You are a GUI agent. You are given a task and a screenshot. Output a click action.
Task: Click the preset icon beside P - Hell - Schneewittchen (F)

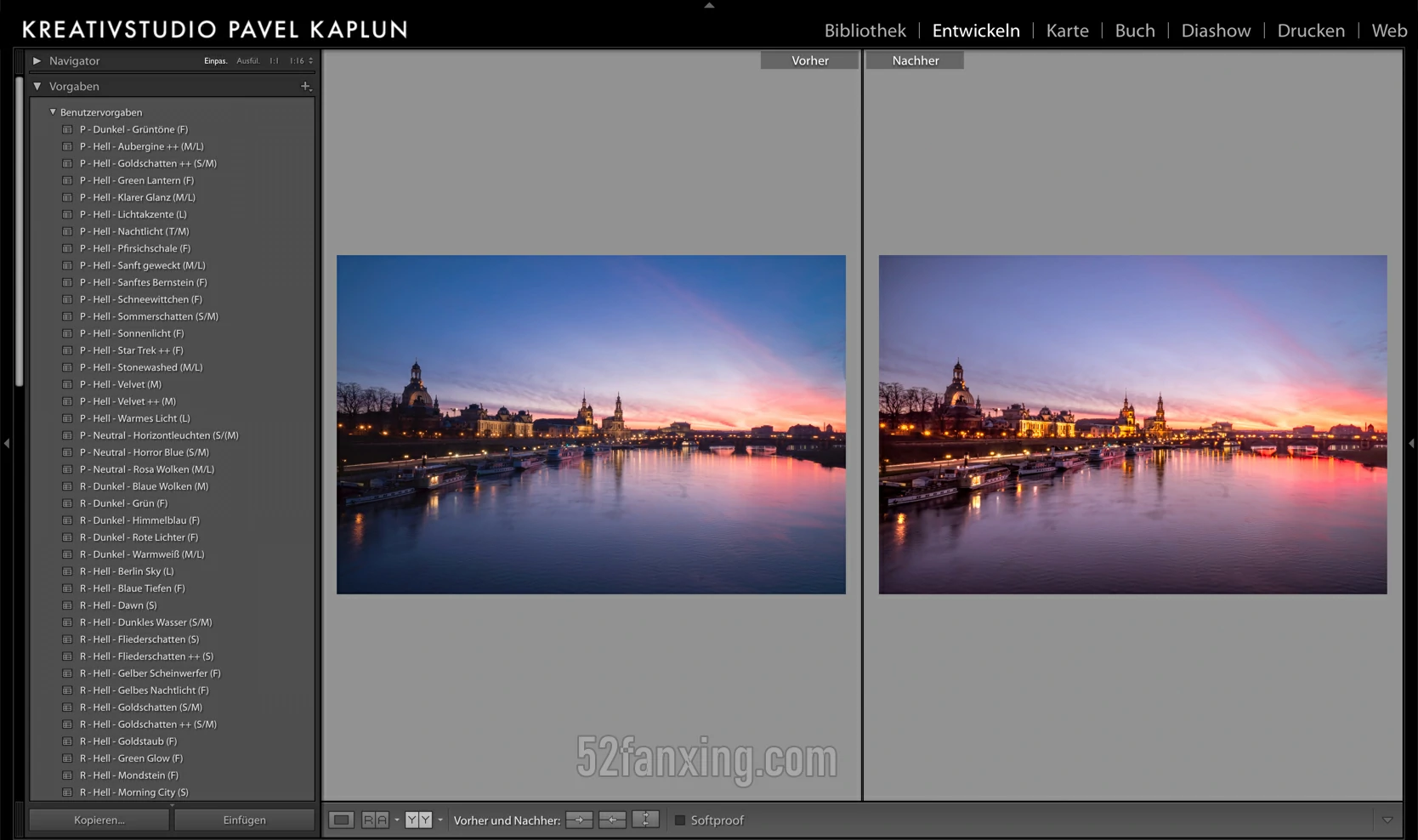coord(67,299)
